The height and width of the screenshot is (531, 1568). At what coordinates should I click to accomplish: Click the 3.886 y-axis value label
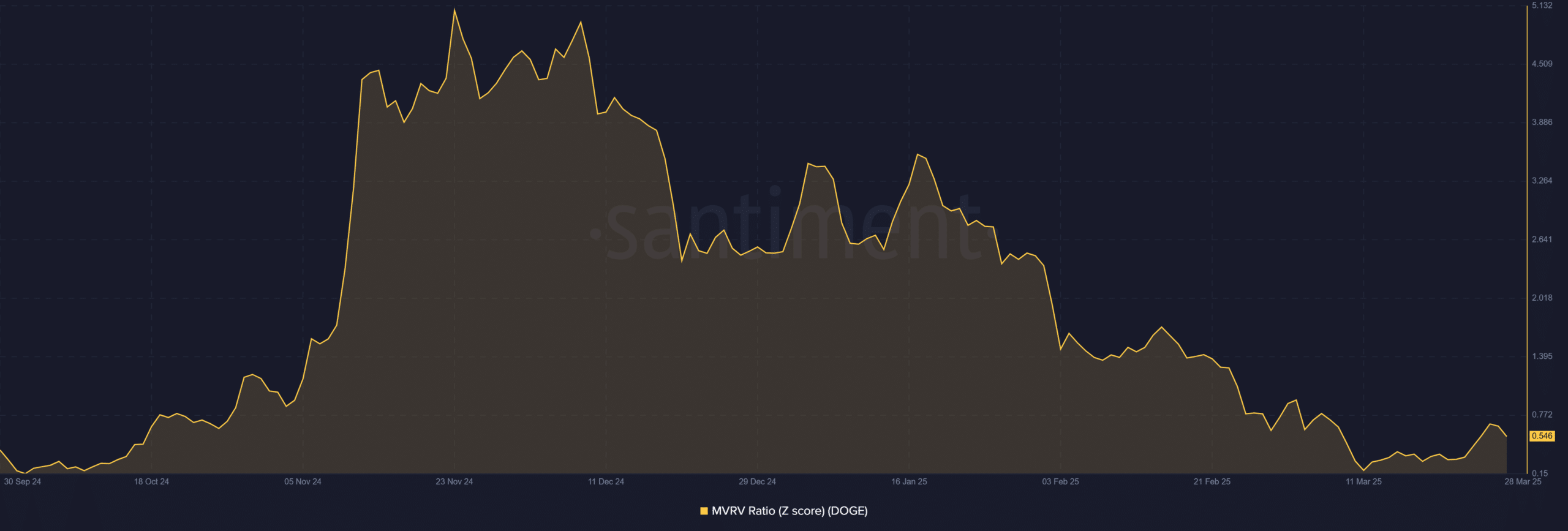point(1542,122)
